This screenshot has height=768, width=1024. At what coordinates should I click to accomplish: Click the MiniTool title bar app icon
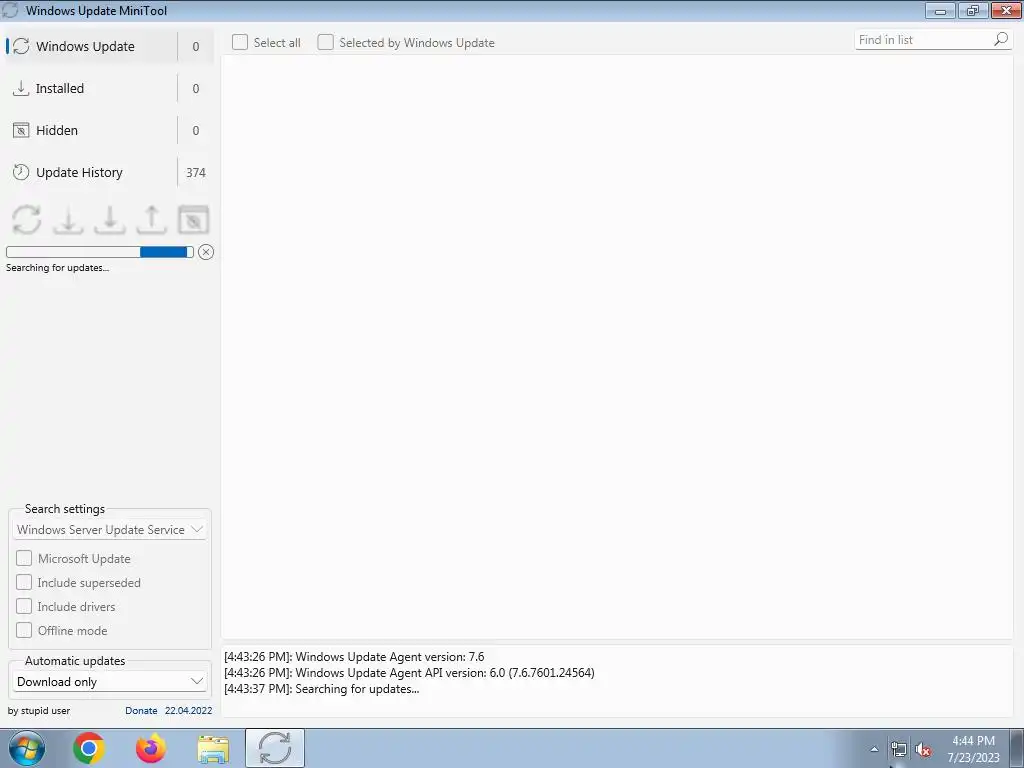tap(10, 10)
